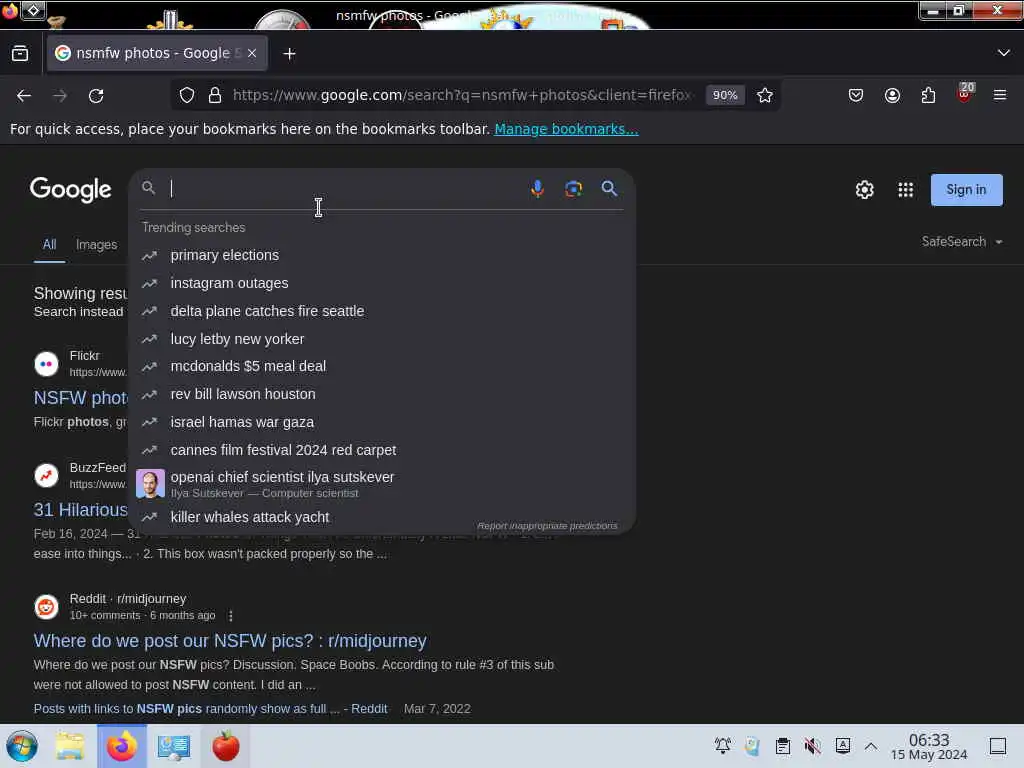The width and height of the screenshot is (1024, 768).
Task: Open computer search taskbar app
Action: 174,746
